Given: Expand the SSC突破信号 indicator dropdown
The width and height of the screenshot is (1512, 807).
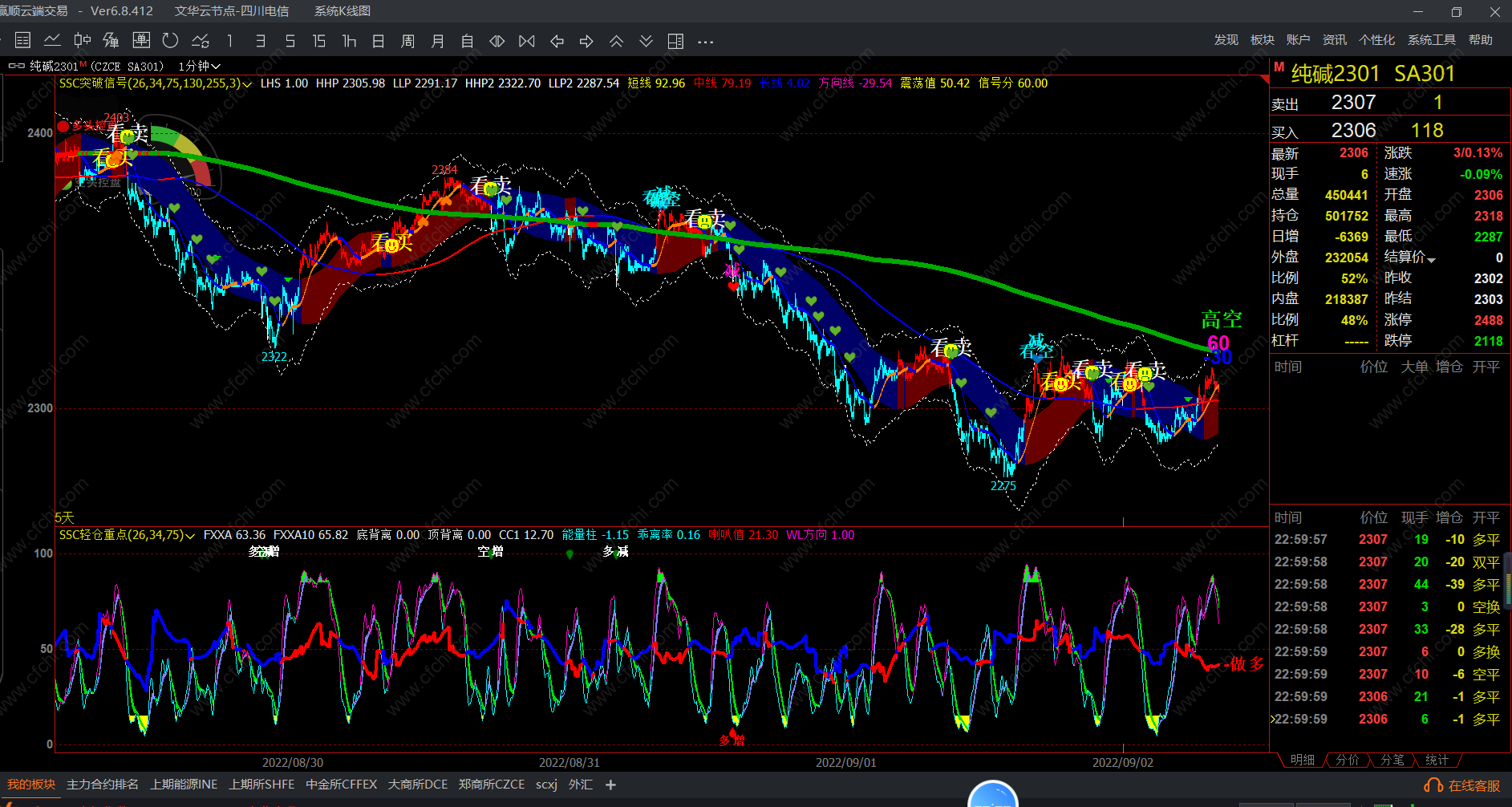Looking at the screenshot, I should coord(247,84).
